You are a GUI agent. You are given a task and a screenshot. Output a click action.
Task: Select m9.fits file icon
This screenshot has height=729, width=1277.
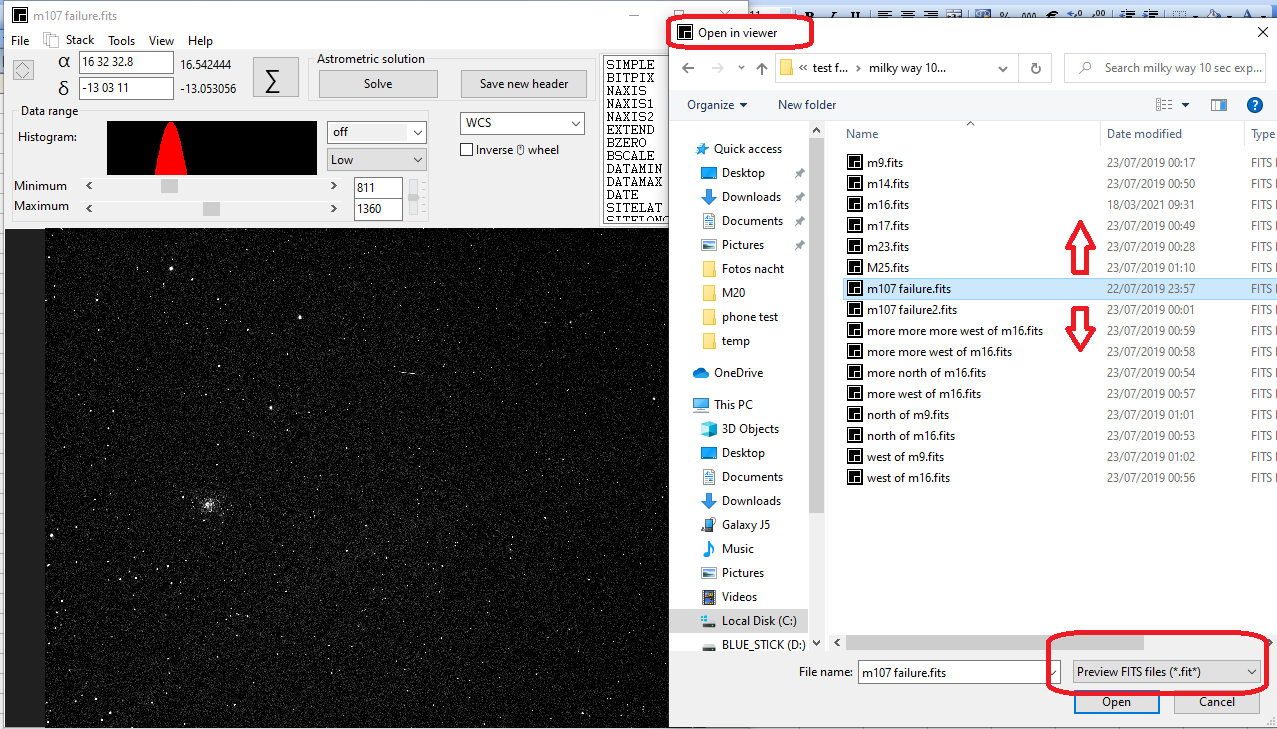pyautogui.click(x=854, y=162)
